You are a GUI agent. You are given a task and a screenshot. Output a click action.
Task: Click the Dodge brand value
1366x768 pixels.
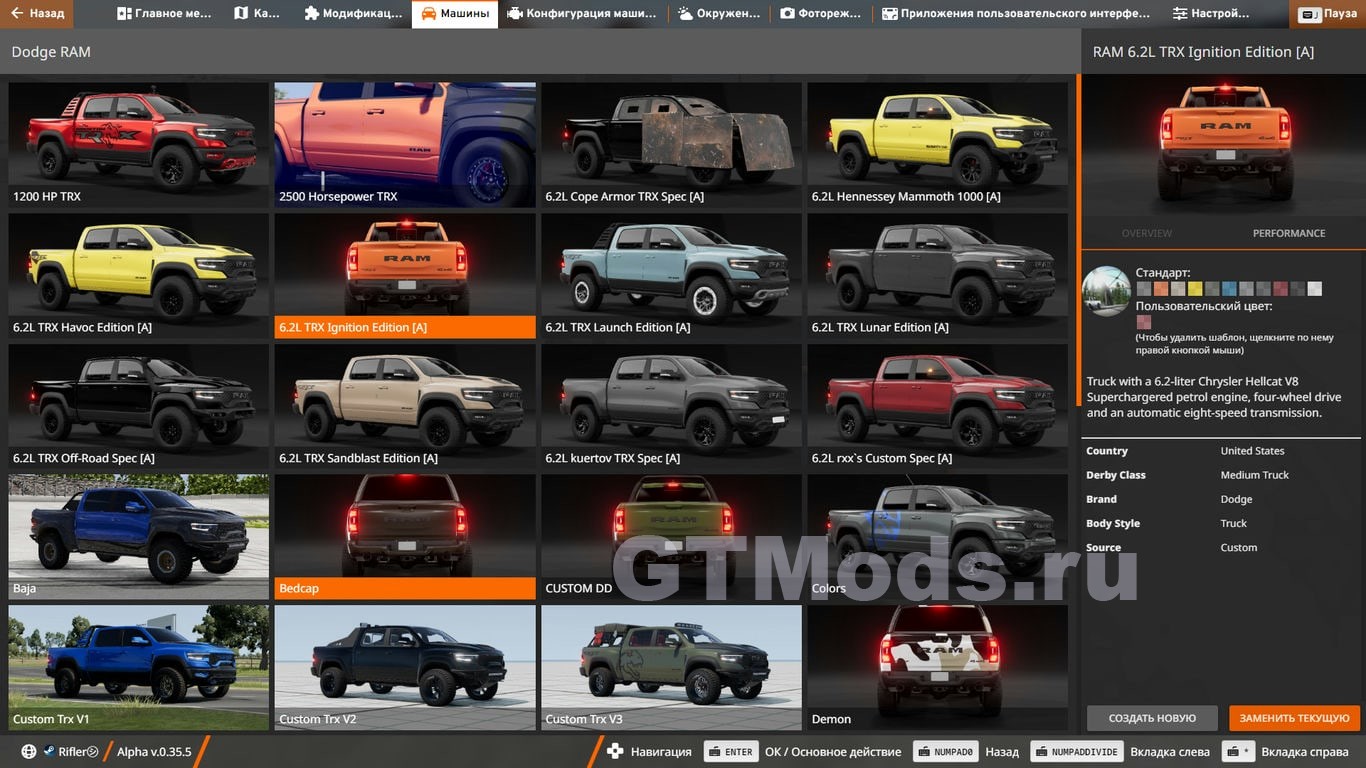tap(1236, 499)
